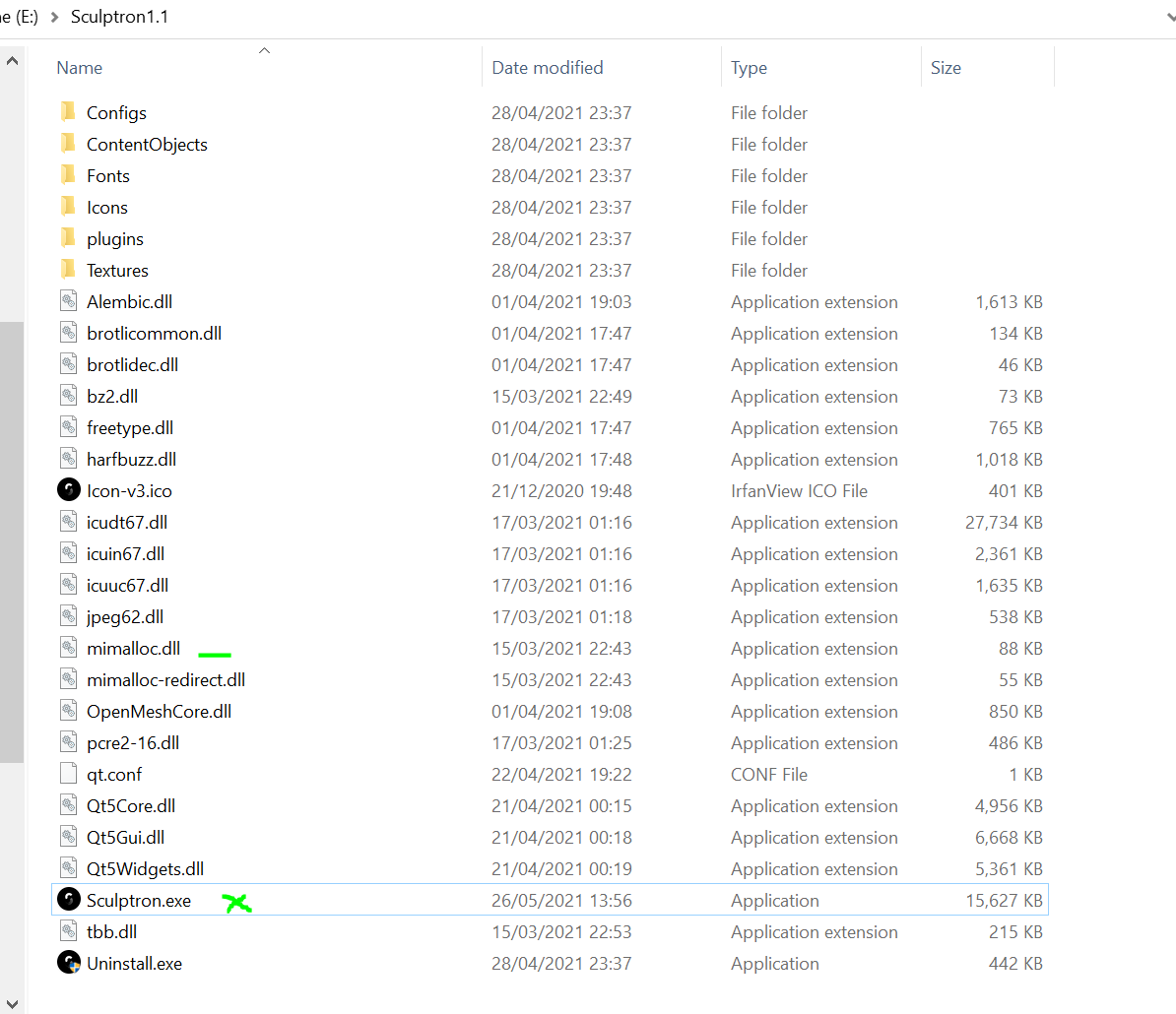Image resolution: width=1176 pixels, height=1014 pixels.
Task: Click the Qt5Gui.dll file icon
Action: point(68,837)
